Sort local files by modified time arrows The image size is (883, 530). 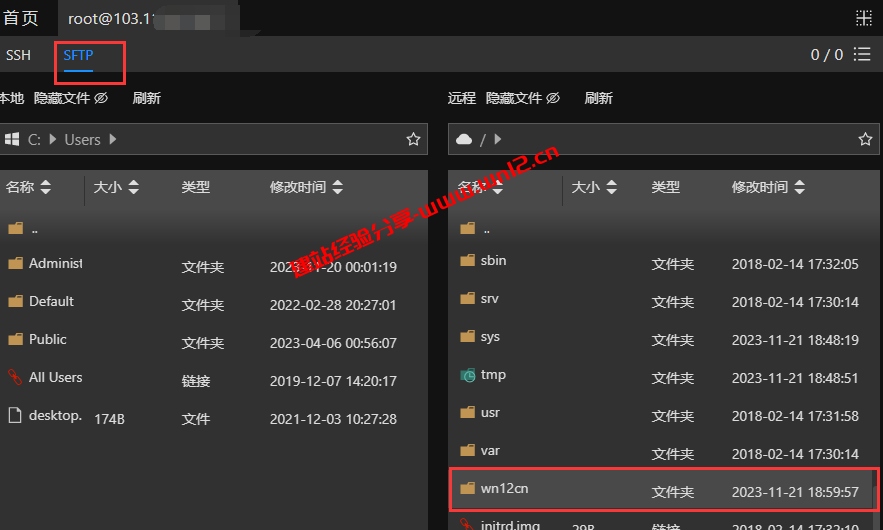pyautogui.click(x=337, y=187)
